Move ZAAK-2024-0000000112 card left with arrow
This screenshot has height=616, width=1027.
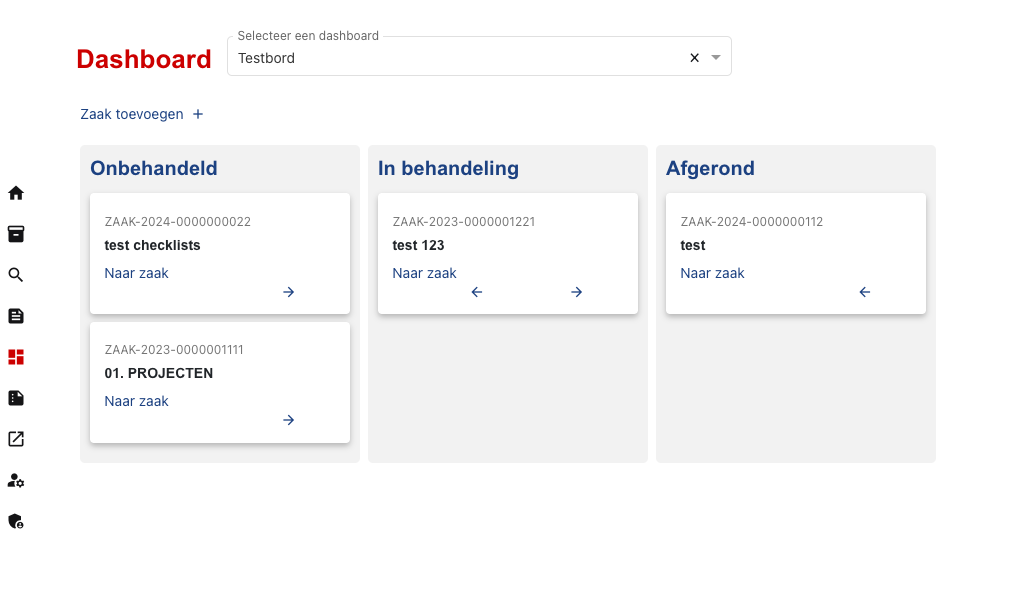coord(865,292)
